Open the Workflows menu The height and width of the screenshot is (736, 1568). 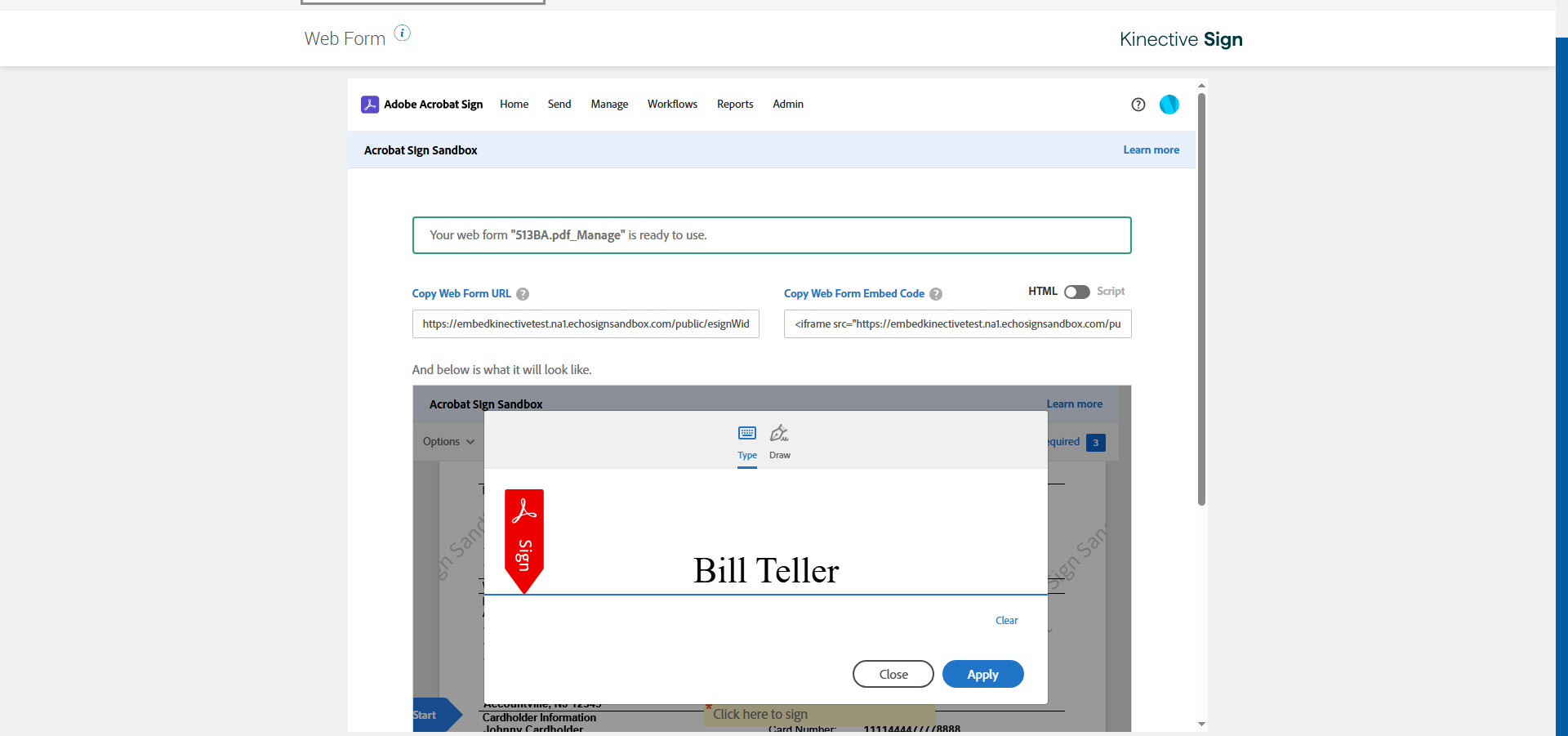point(672,105)
